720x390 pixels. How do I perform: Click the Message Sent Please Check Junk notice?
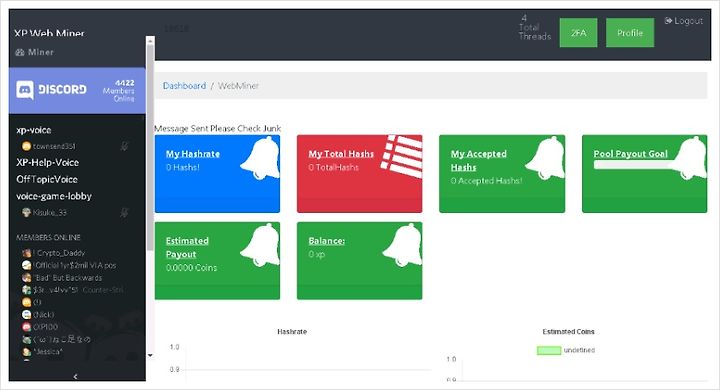tap(218, 128)
